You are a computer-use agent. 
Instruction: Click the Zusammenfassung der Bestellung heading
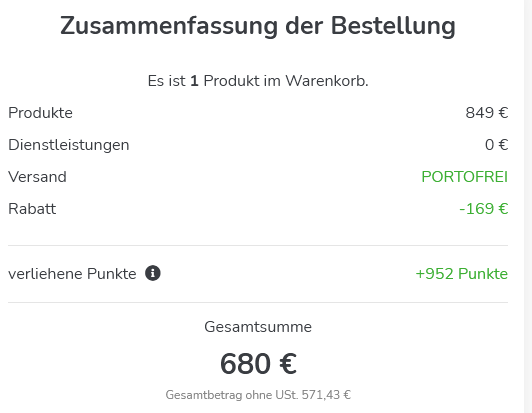tap(258, 26)
